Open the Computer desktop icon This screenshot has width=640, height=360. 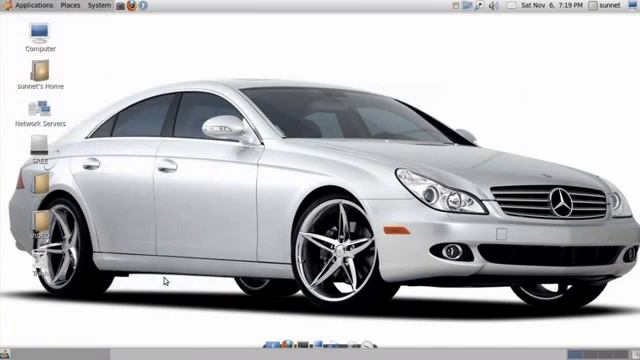point(40,38)
